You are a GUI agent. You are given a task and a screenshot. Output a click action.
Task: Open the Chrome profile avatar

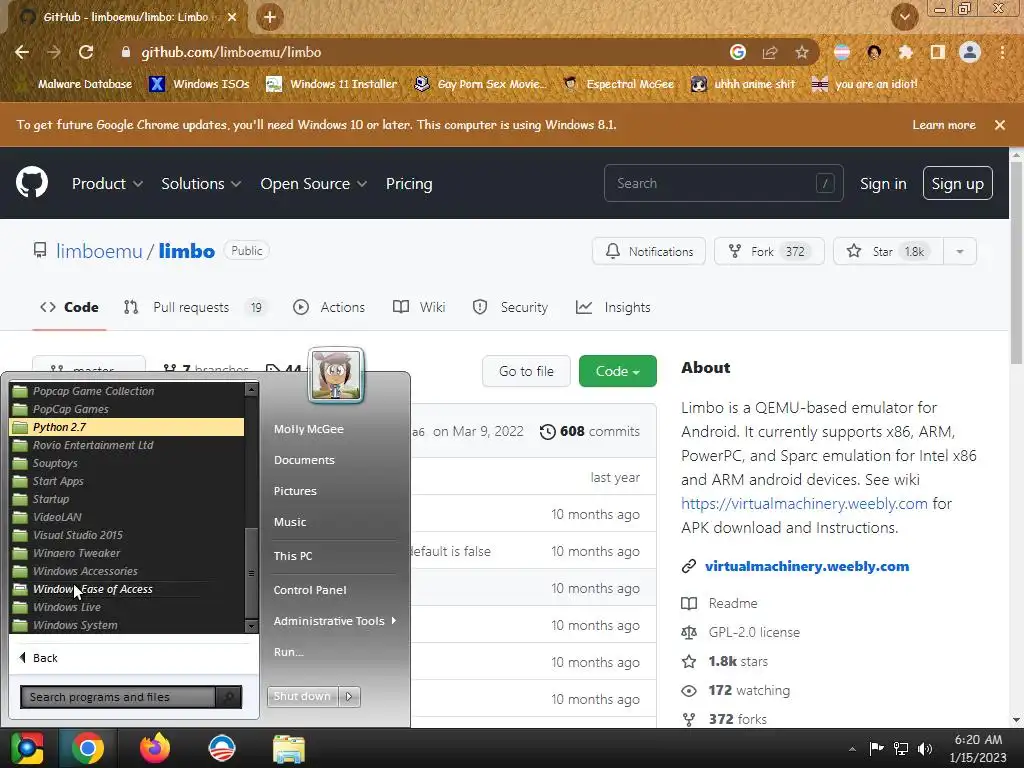pos(970,52)
